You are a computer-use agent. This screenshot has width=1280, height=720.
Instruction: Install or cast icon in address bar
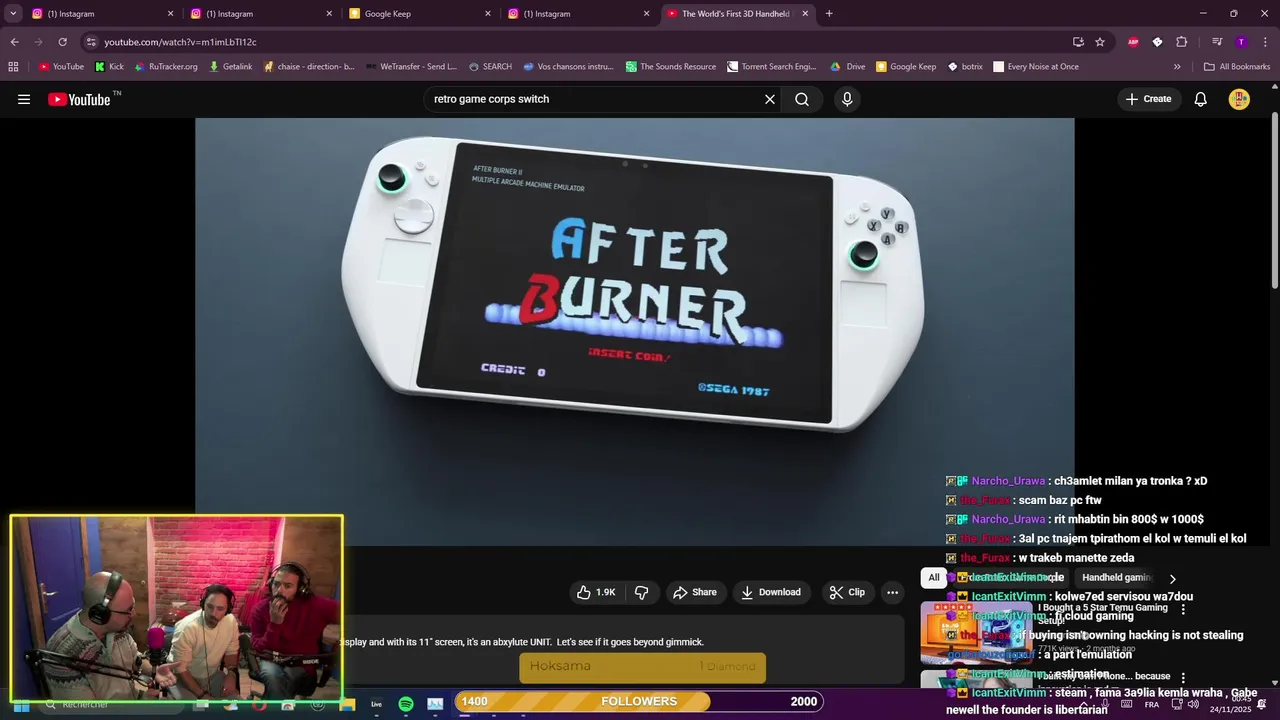(x=1078, y=42)
